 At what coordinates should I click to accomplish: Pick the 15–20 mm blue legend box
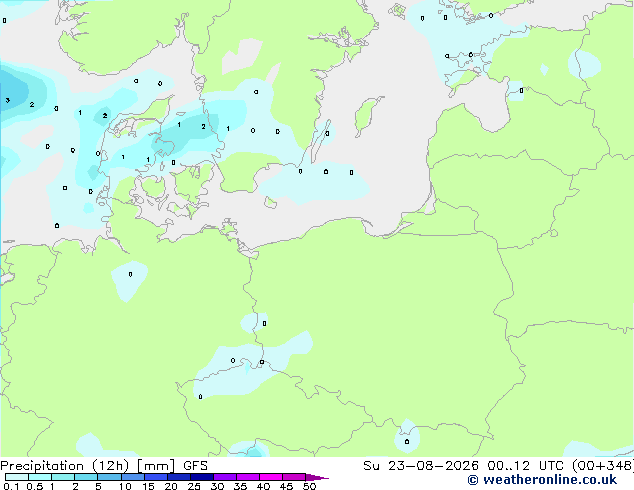[x=156, y=477]
